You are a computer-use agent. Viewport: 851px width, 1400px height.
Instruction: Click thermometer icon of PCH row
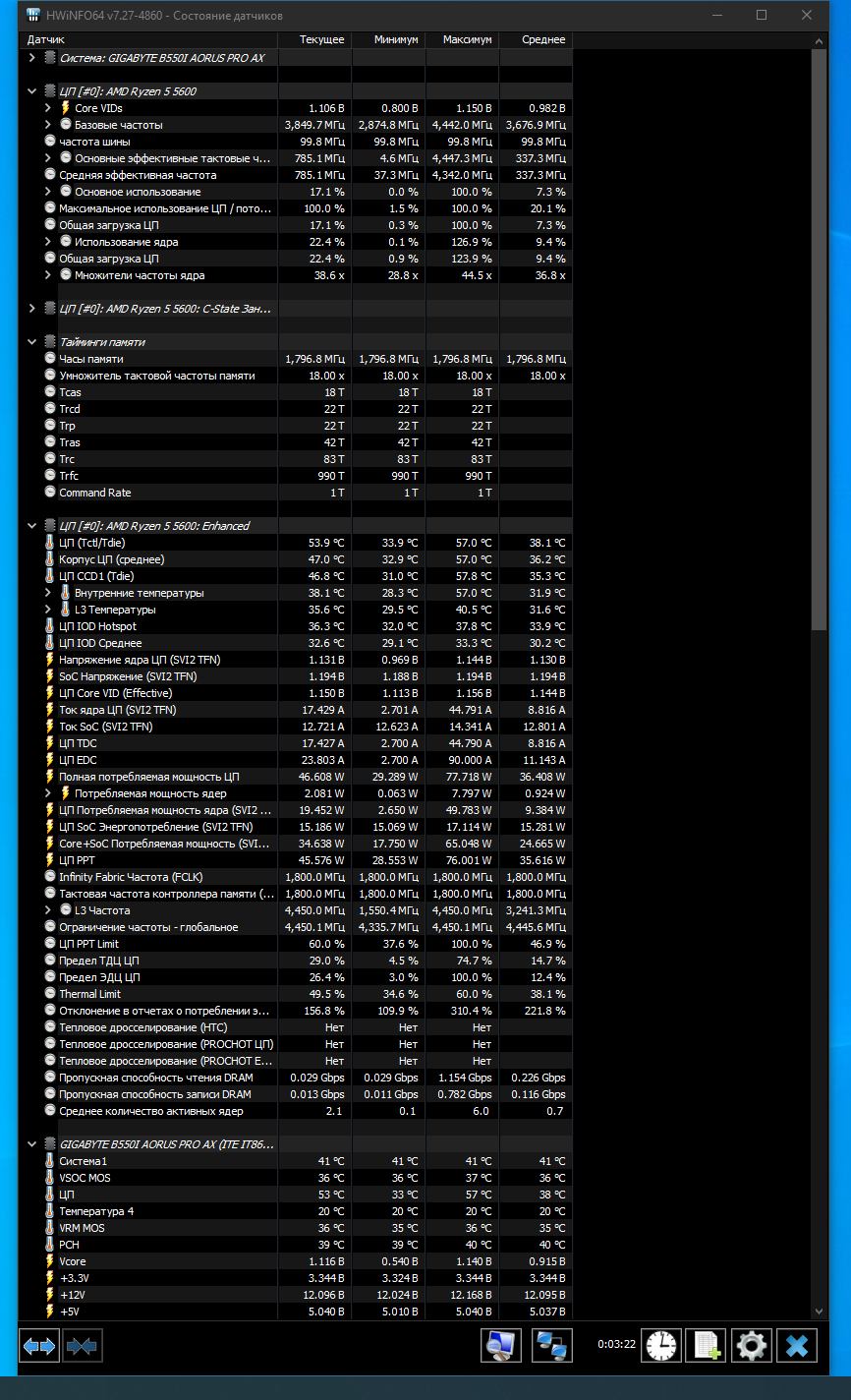[50, 1245]
